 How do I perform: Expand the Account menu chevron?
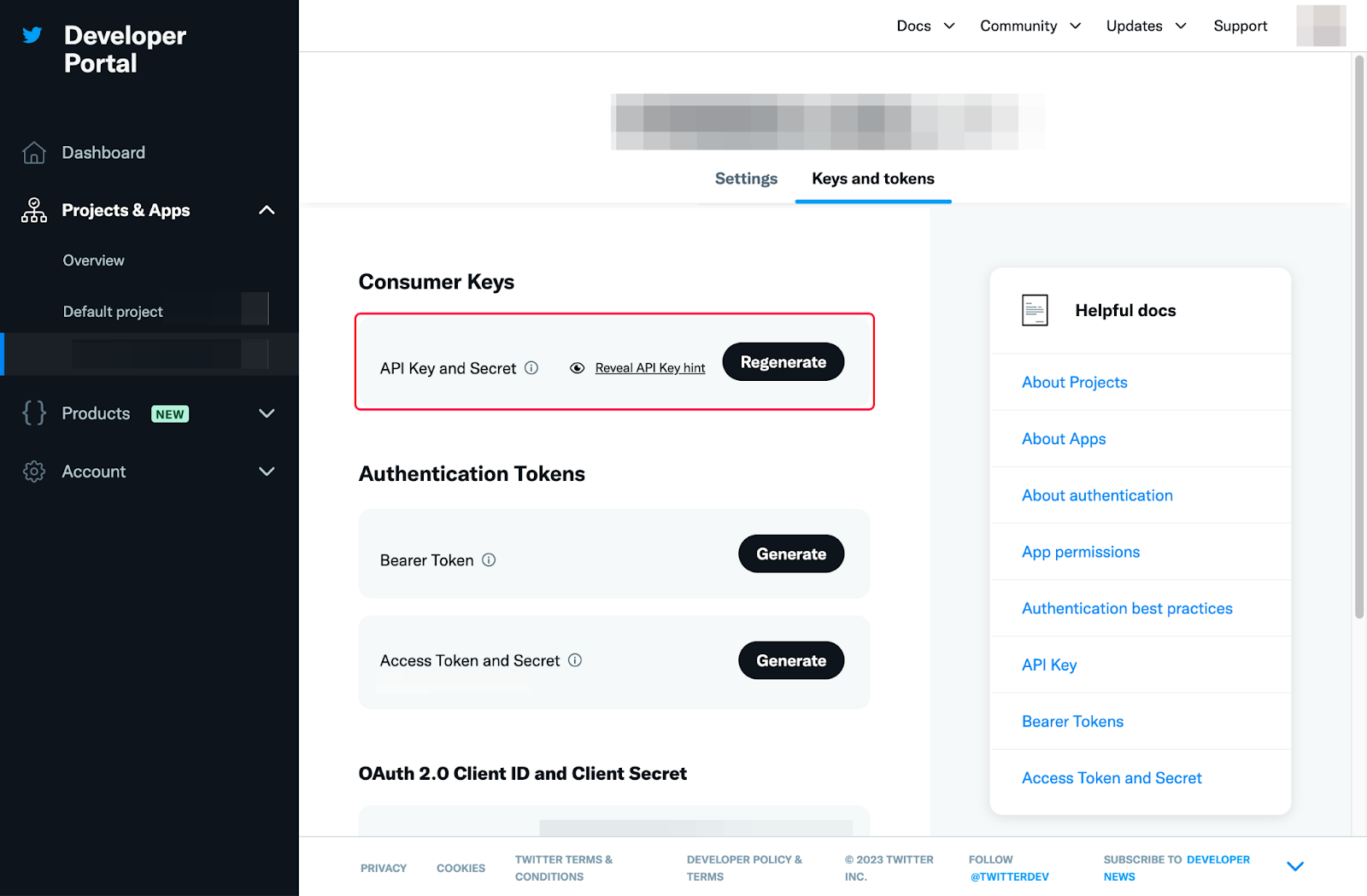click(x=267, y=471)
